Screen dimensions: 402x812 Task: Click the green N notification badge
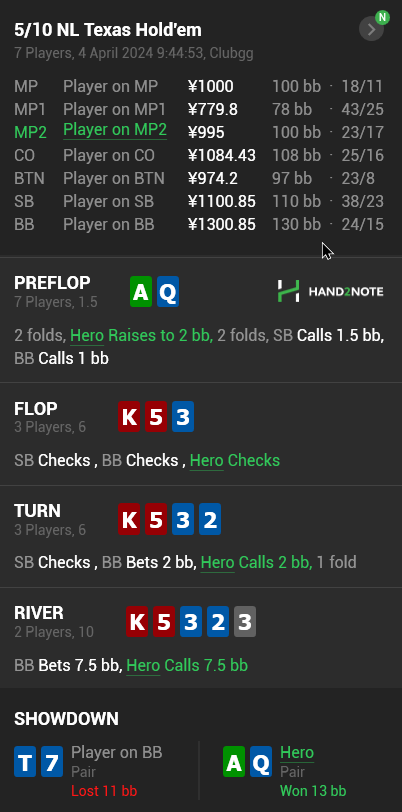pyautogui.click(x=382, y=17)
